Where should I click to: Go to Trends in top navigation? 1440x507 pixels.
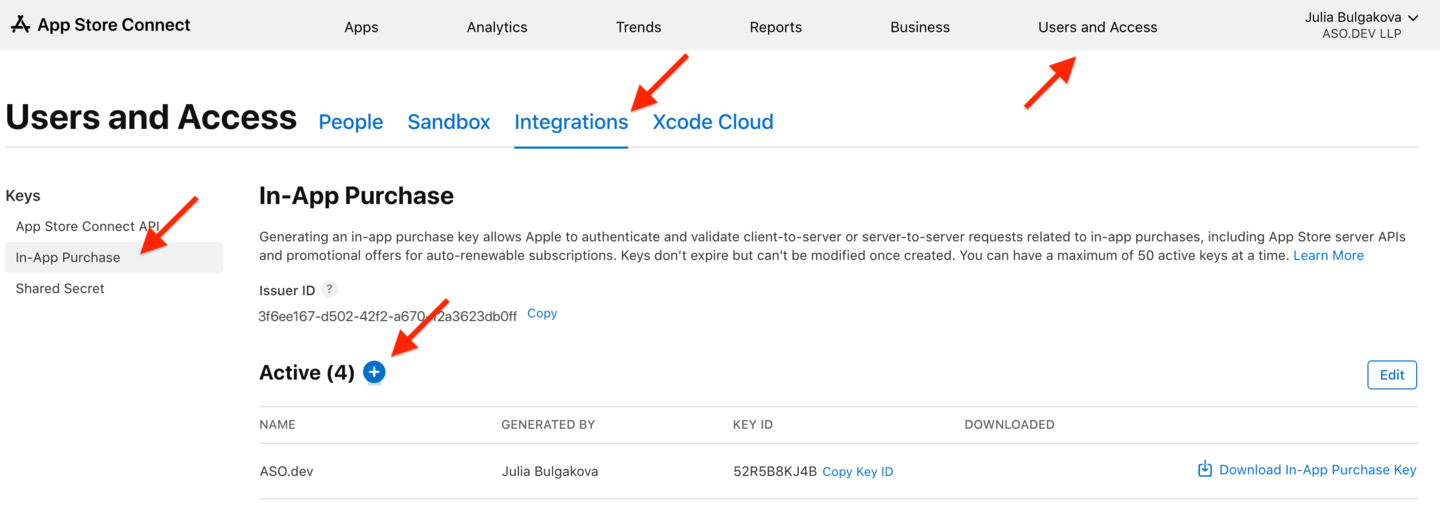638,27
